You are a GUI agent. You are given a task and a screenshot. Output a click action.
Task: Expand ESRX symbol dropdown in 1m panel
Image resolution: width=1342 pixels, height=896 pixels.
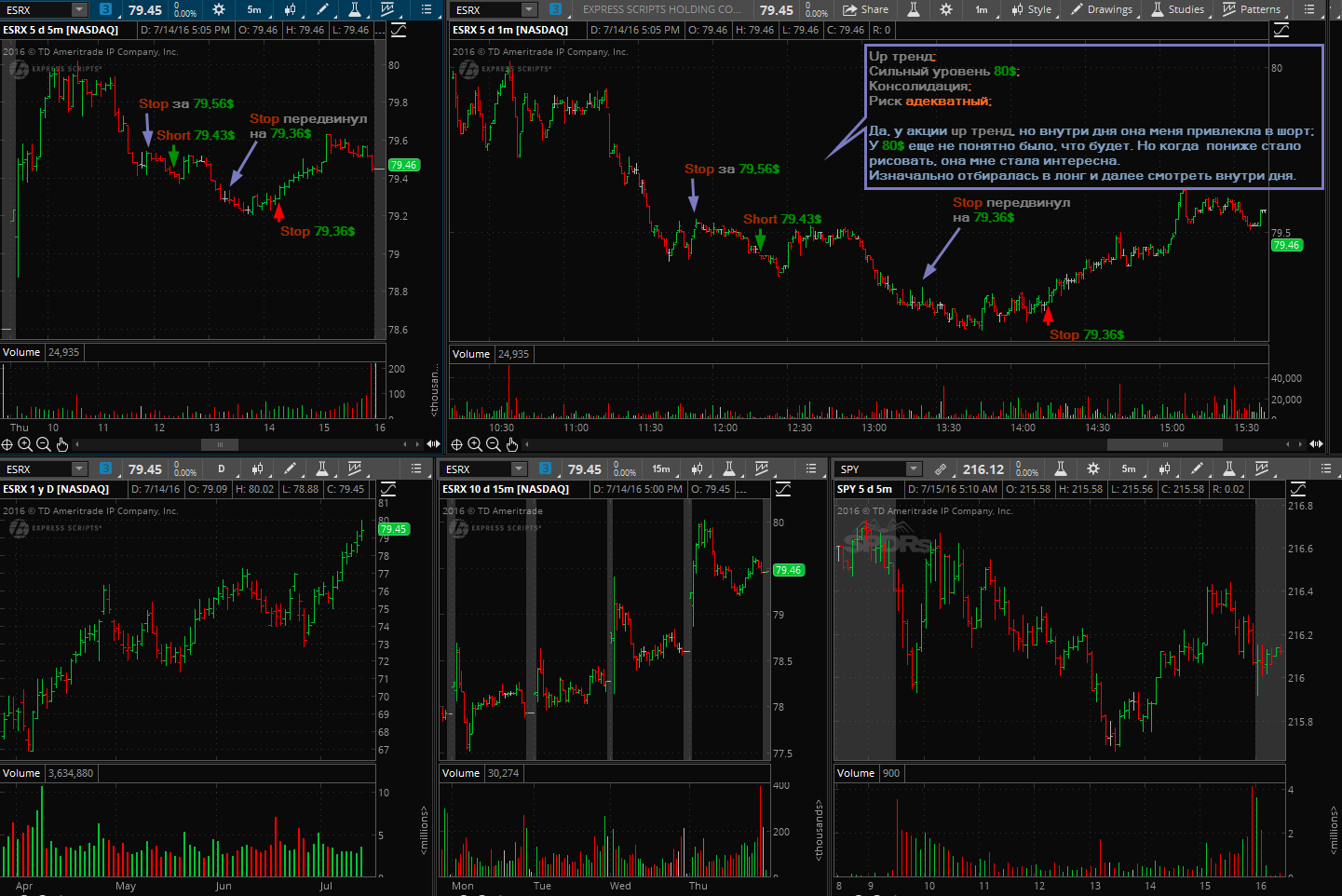[529, 9]
